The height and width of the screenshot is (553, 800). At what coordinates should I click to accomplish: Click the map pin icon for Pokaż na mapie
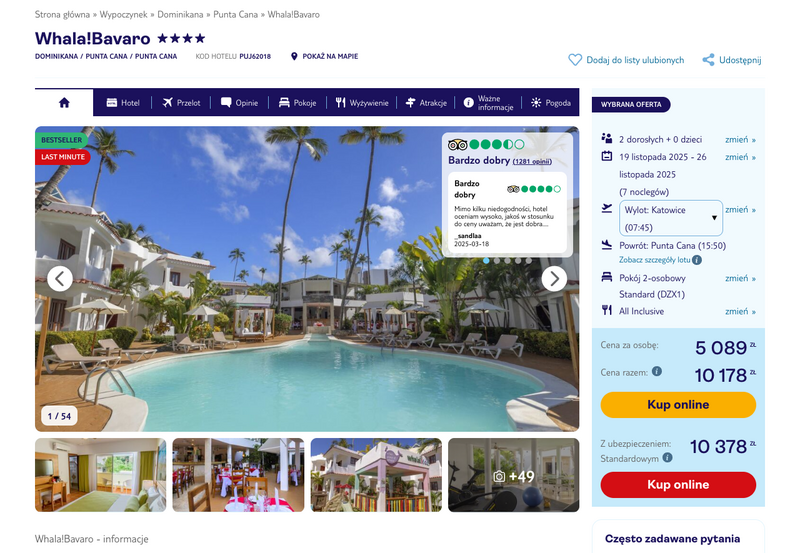294,56
